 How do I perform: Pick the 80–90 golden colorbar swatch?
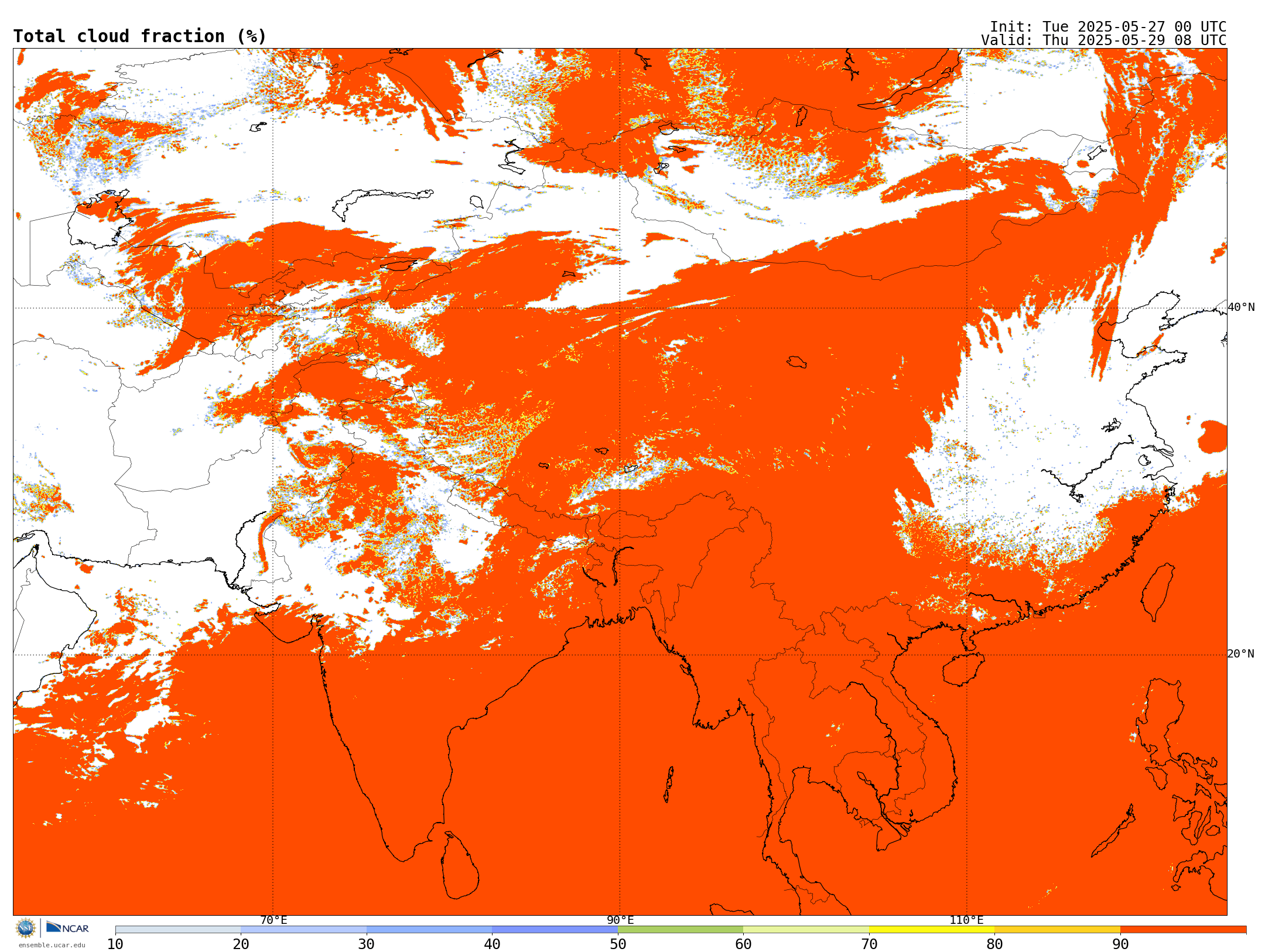1057,930
